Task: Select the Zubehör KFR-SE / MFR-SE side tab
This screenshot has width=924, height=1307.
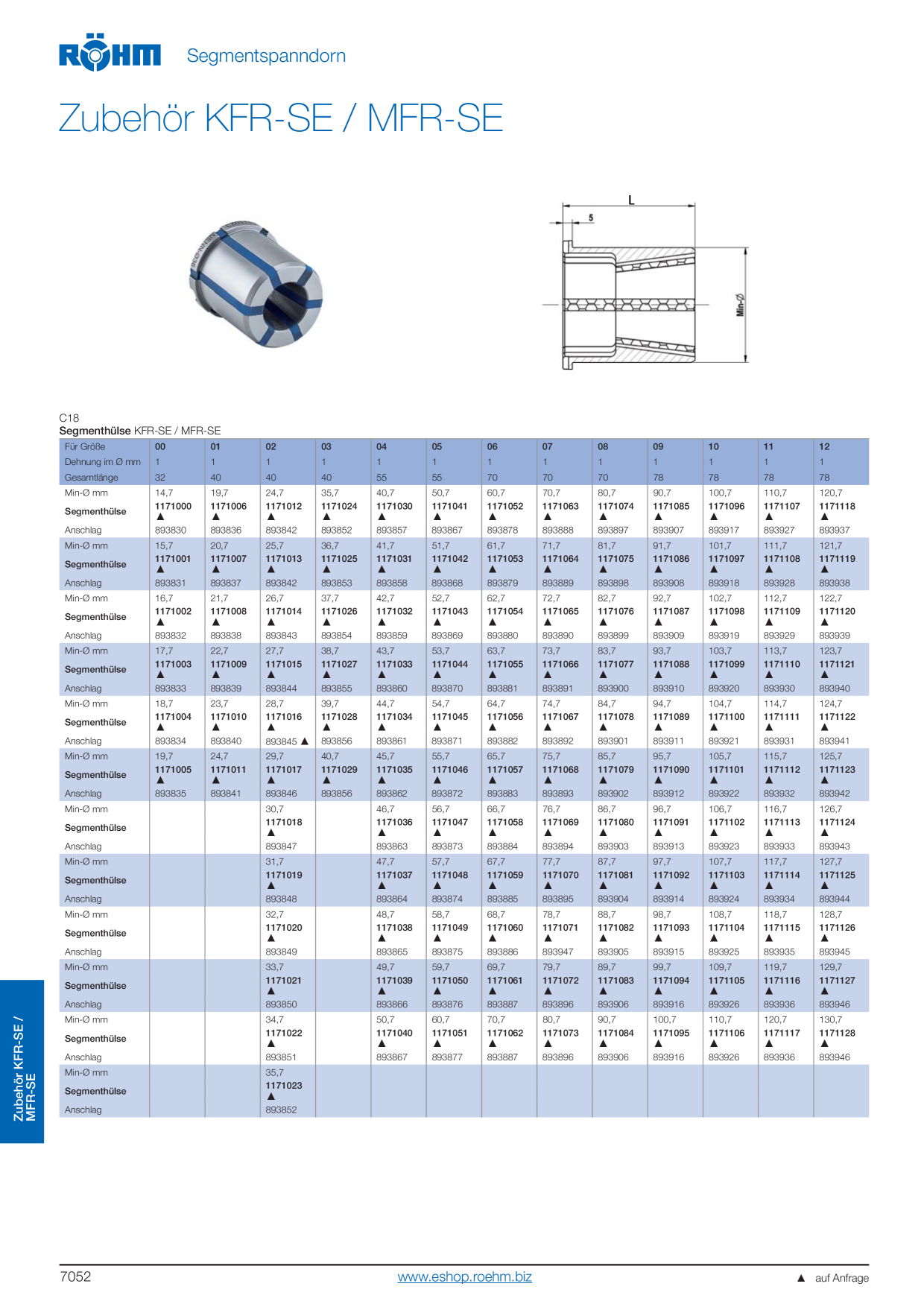Action: (22, 1061)
